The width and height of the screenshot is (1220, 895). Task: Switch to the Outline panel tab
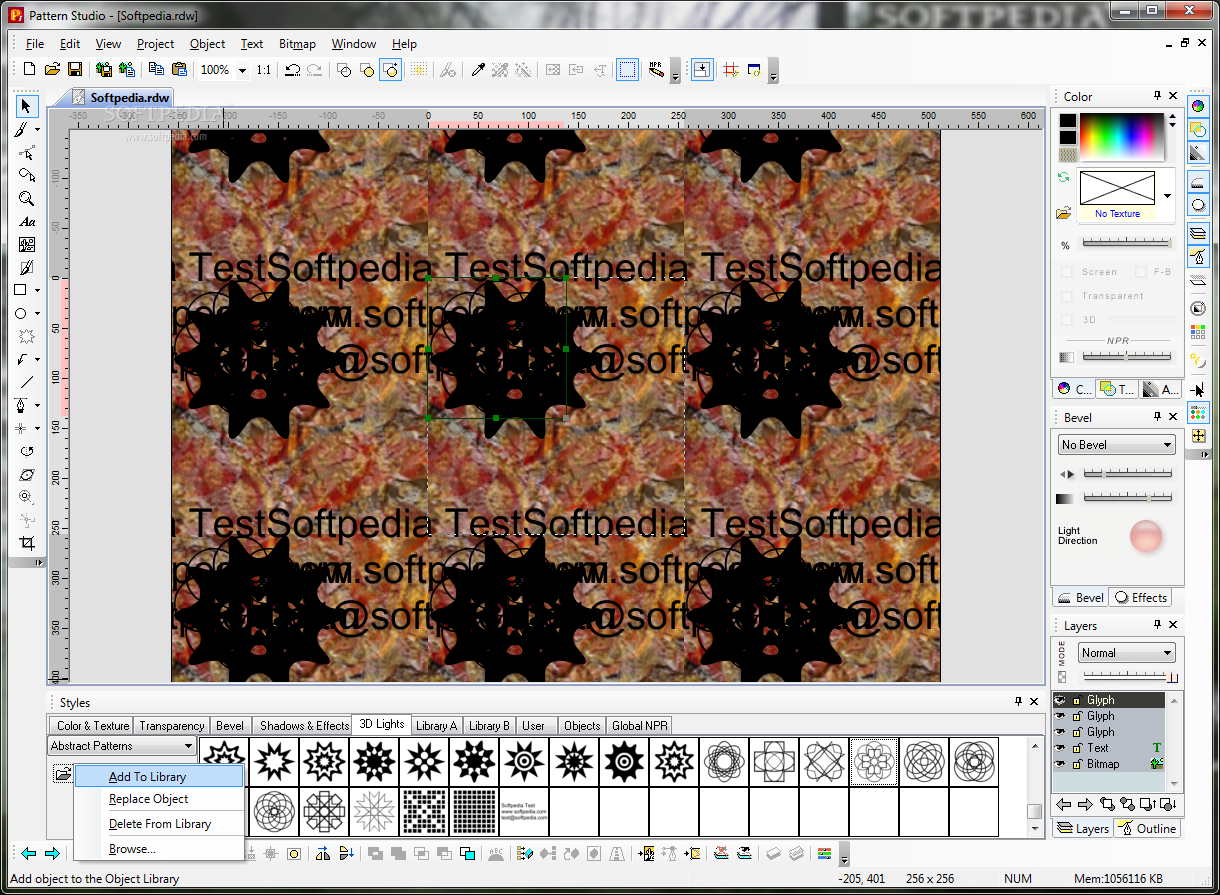pyautogui.click(x=1147, y=829)
